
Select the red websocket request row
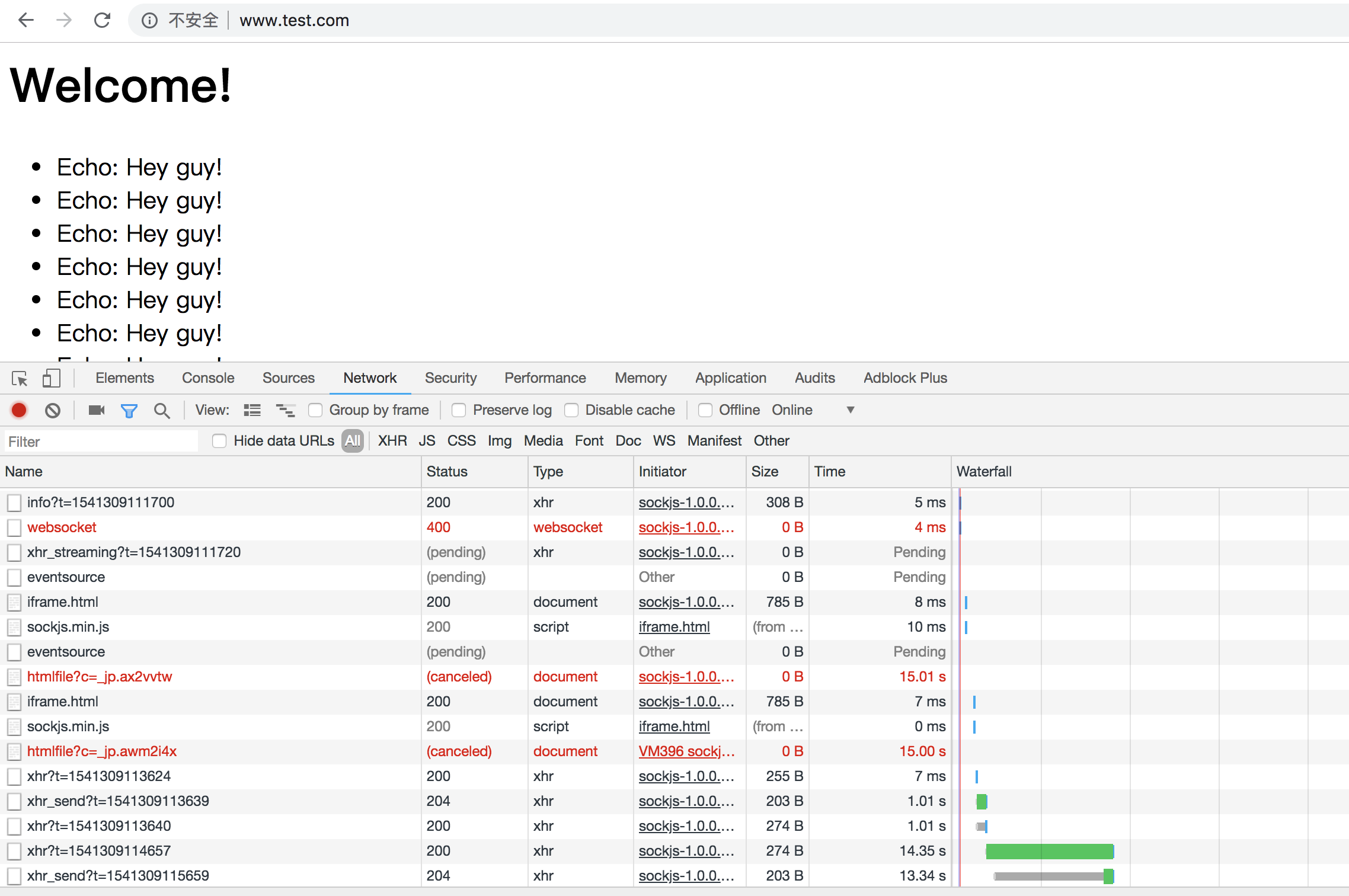(x=62, y=527)
